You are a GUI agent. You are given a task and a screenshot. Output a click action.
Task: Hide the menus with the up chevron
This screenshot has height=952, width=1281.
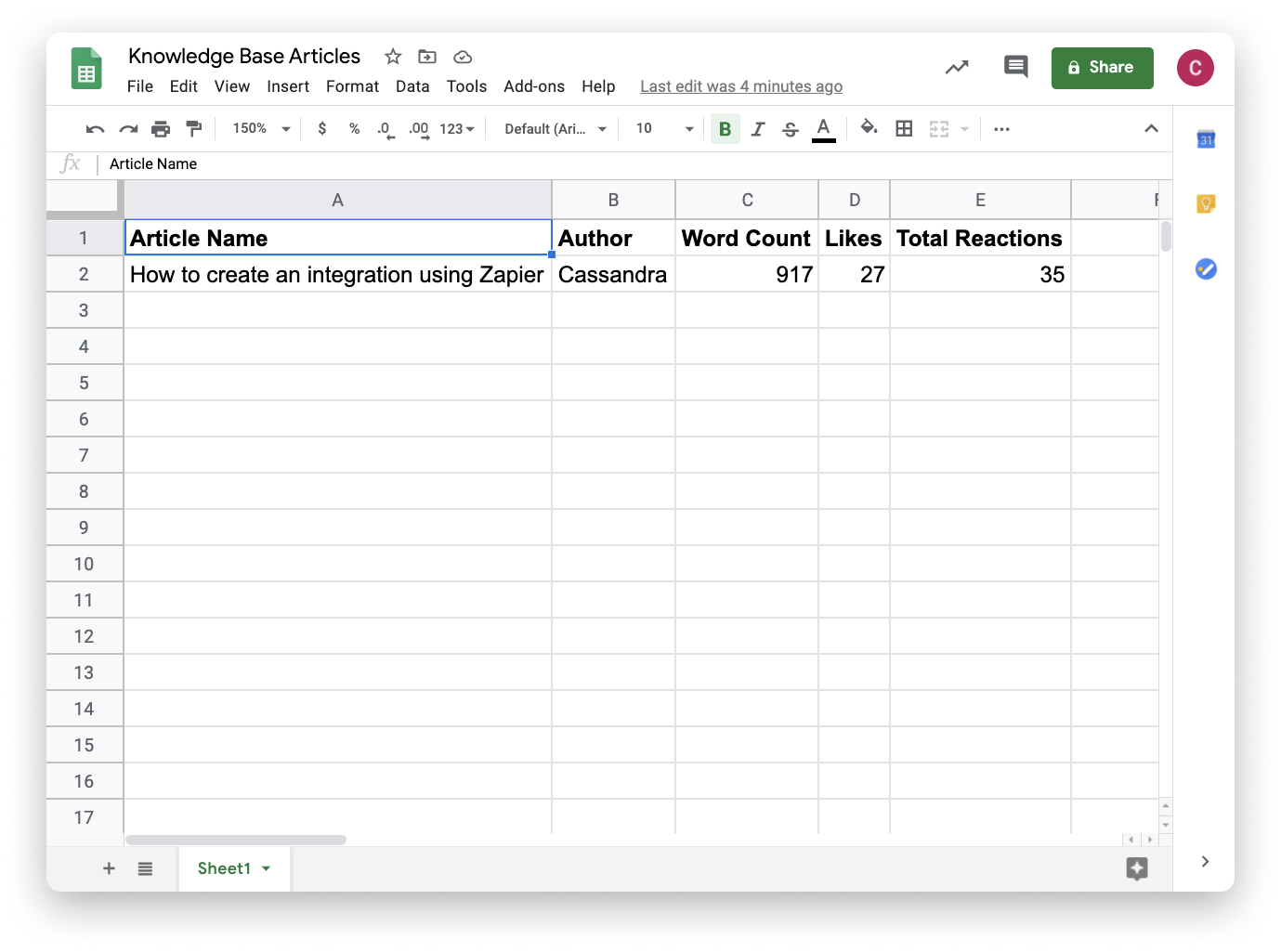coord(1151,129)
